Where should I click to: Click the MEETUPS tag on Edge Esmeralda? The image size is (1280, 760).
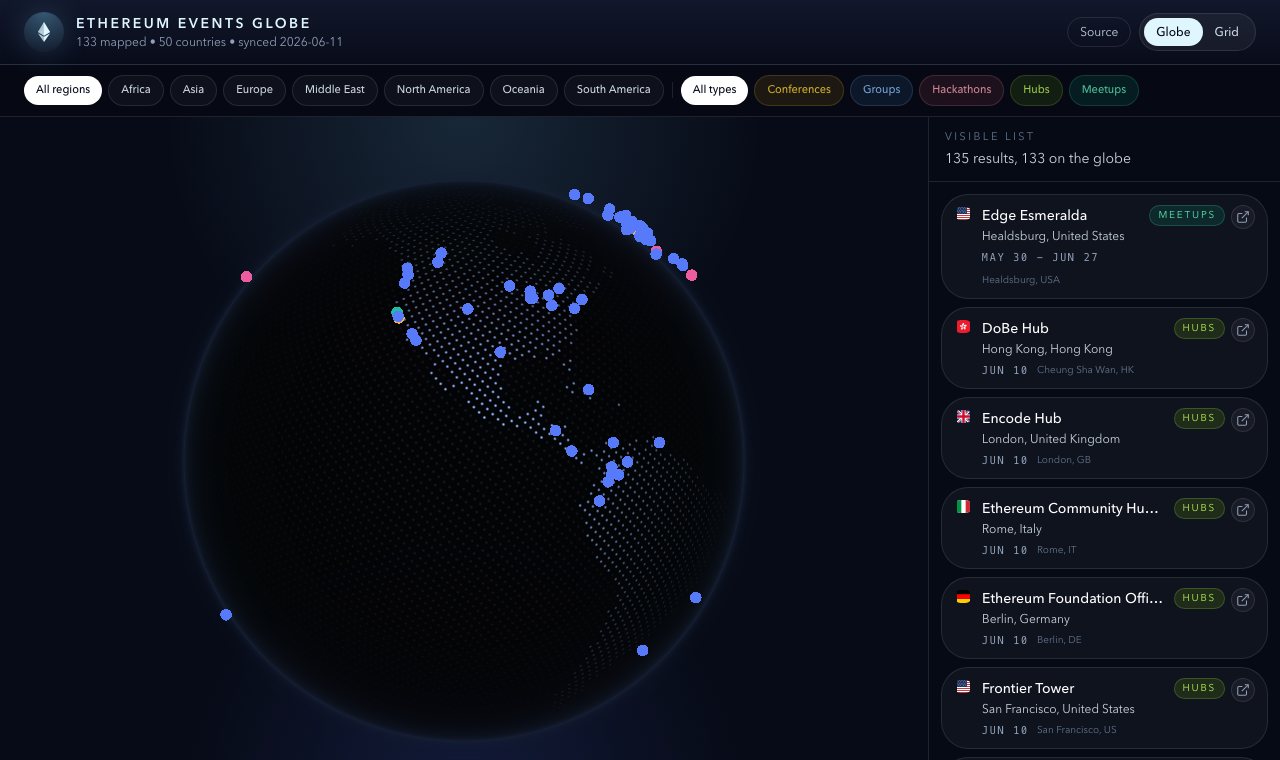(1186, 215)
